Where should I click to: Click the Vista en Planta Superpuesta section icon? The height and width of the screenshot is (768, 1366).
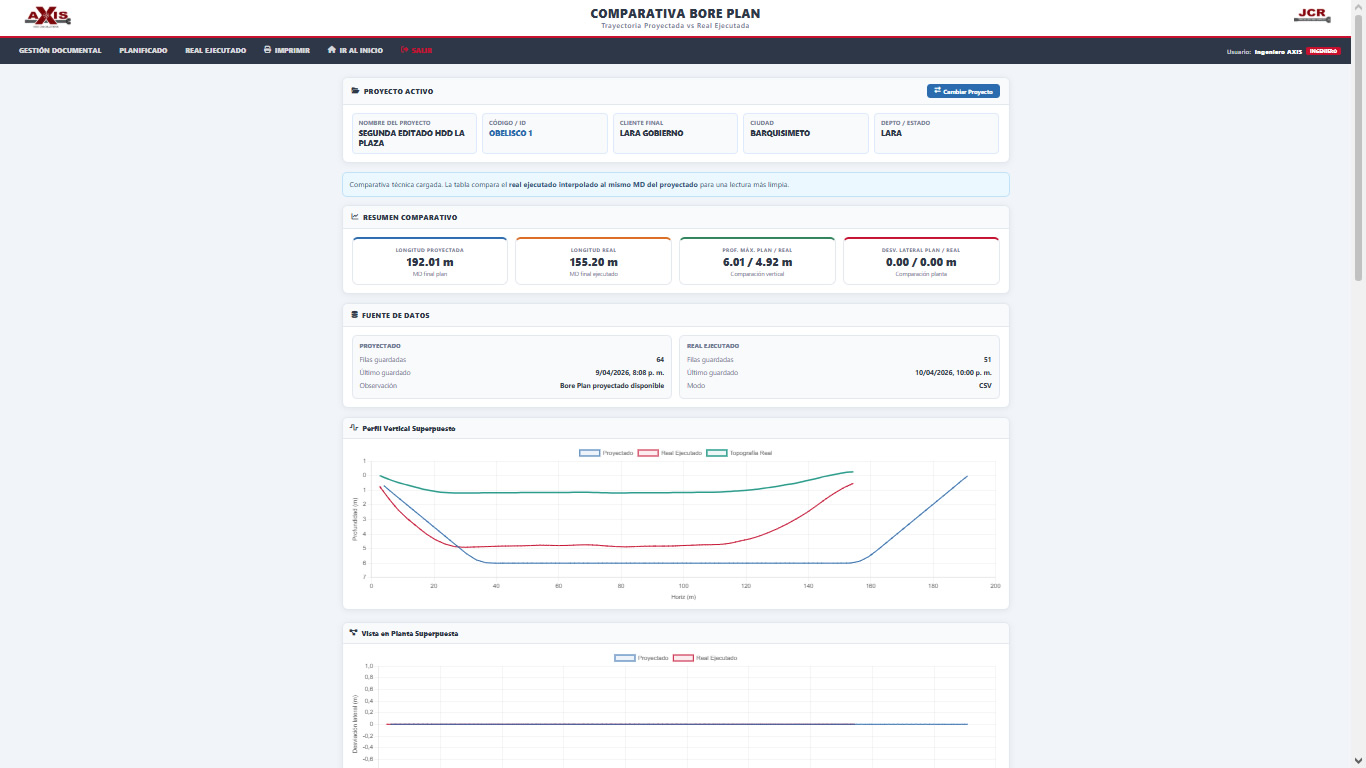click(x=354, y=633)
